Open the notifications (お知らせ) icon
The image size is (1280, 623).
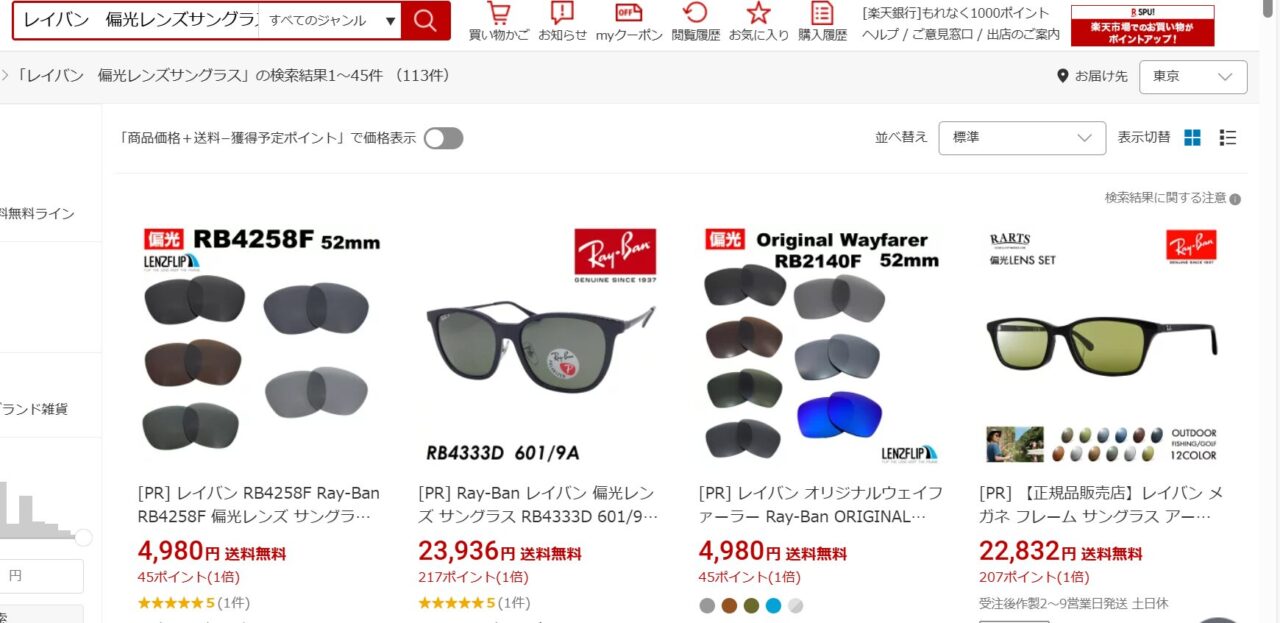[x=562, y=22]
